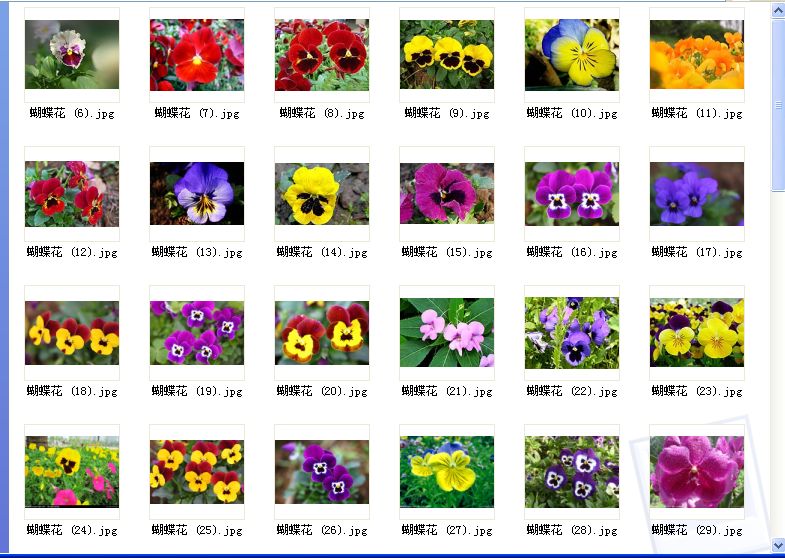Click the file name 蝴蝶花 (12).jpg

point(72,253)
